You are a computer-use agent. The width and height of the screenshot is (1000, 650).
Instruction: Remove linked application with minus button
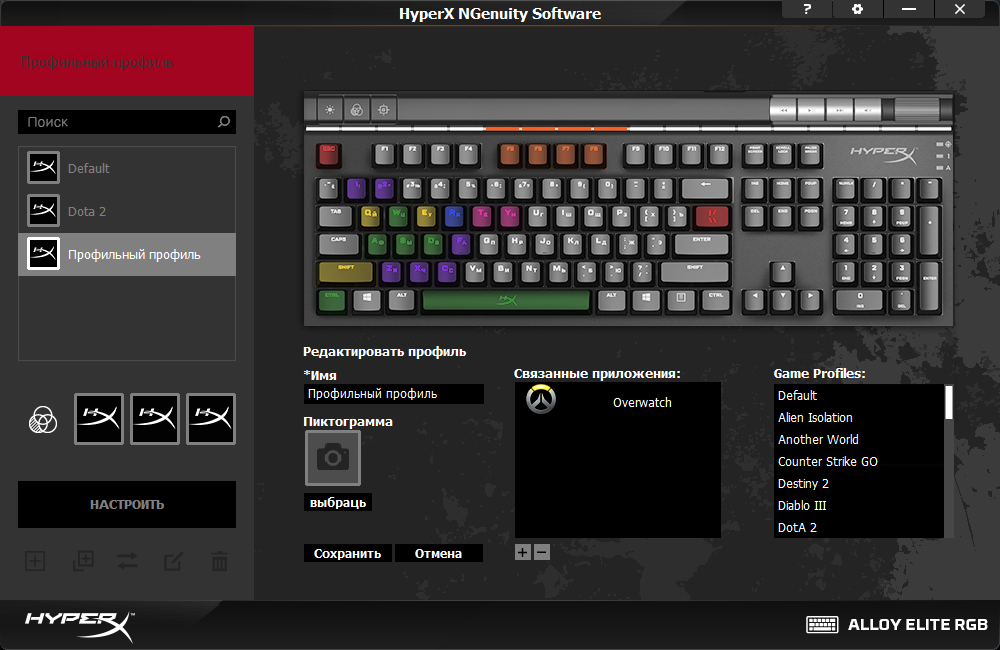541,552
